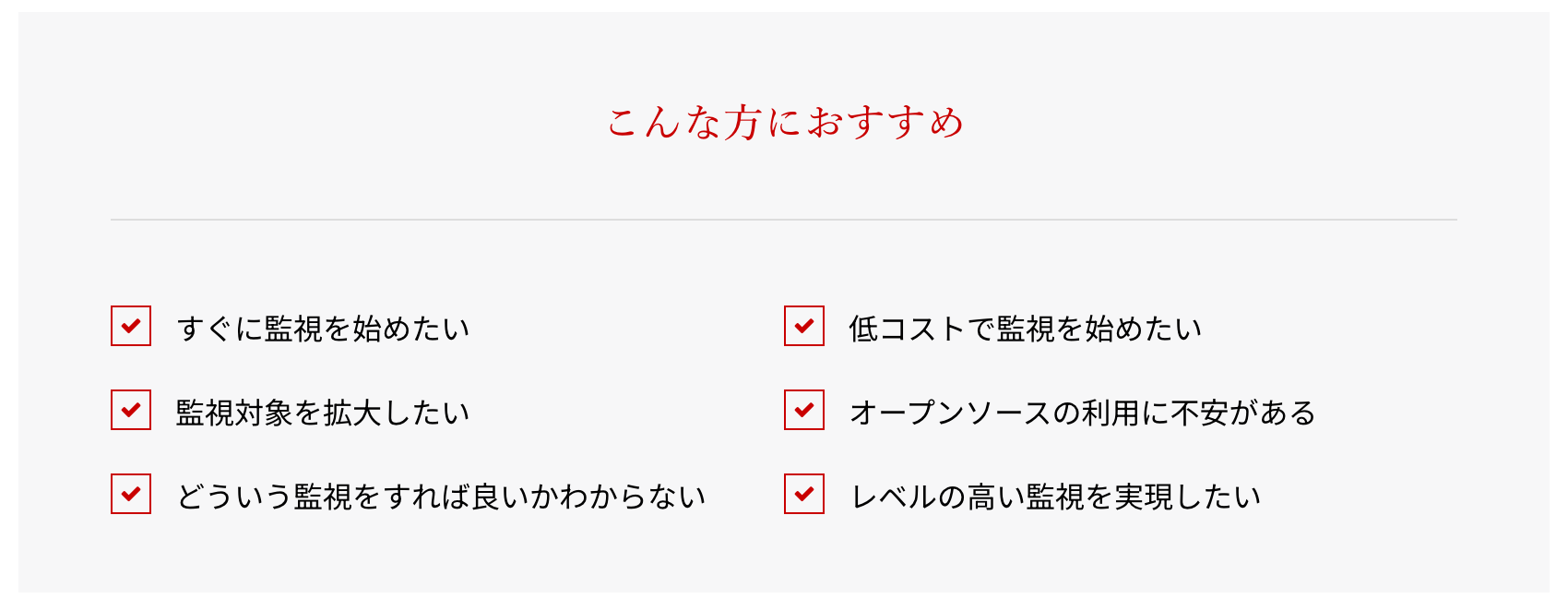Toggle checkbox for どういう監視をすれば良いかわからない
The width and height of the screenshot is (1568, 611).
131,494
